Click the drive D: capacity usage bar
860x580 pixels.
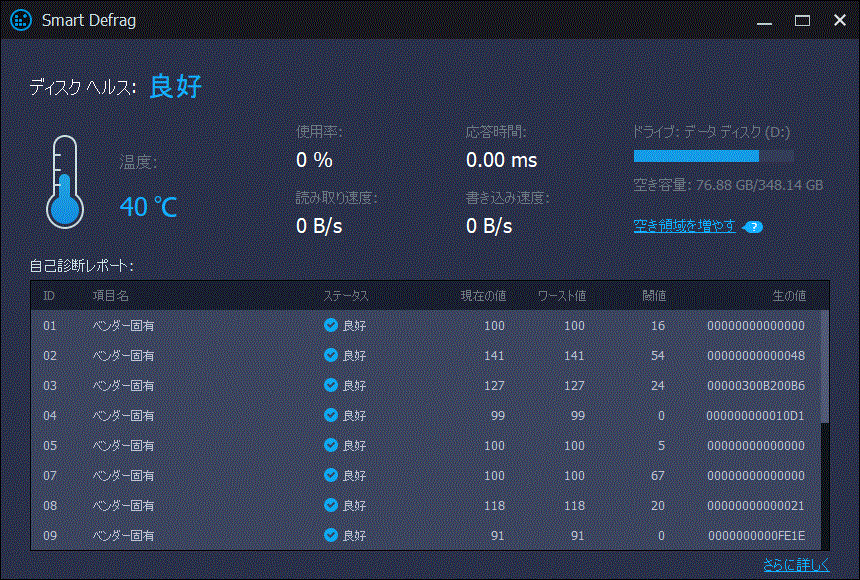714,156
